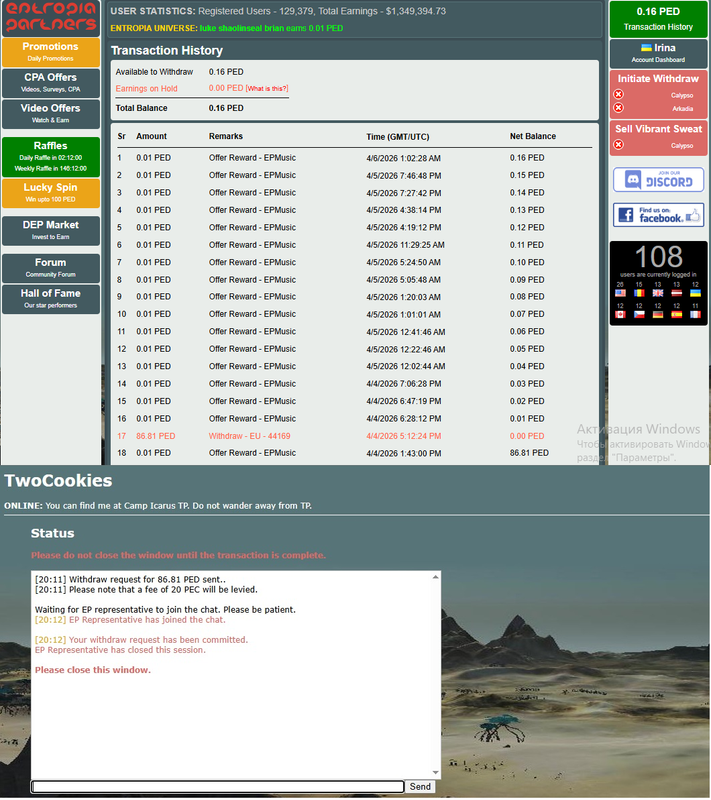
Task: Click the Entropia Partners logo
Action: pyautogui.click(x=50, y=17)
